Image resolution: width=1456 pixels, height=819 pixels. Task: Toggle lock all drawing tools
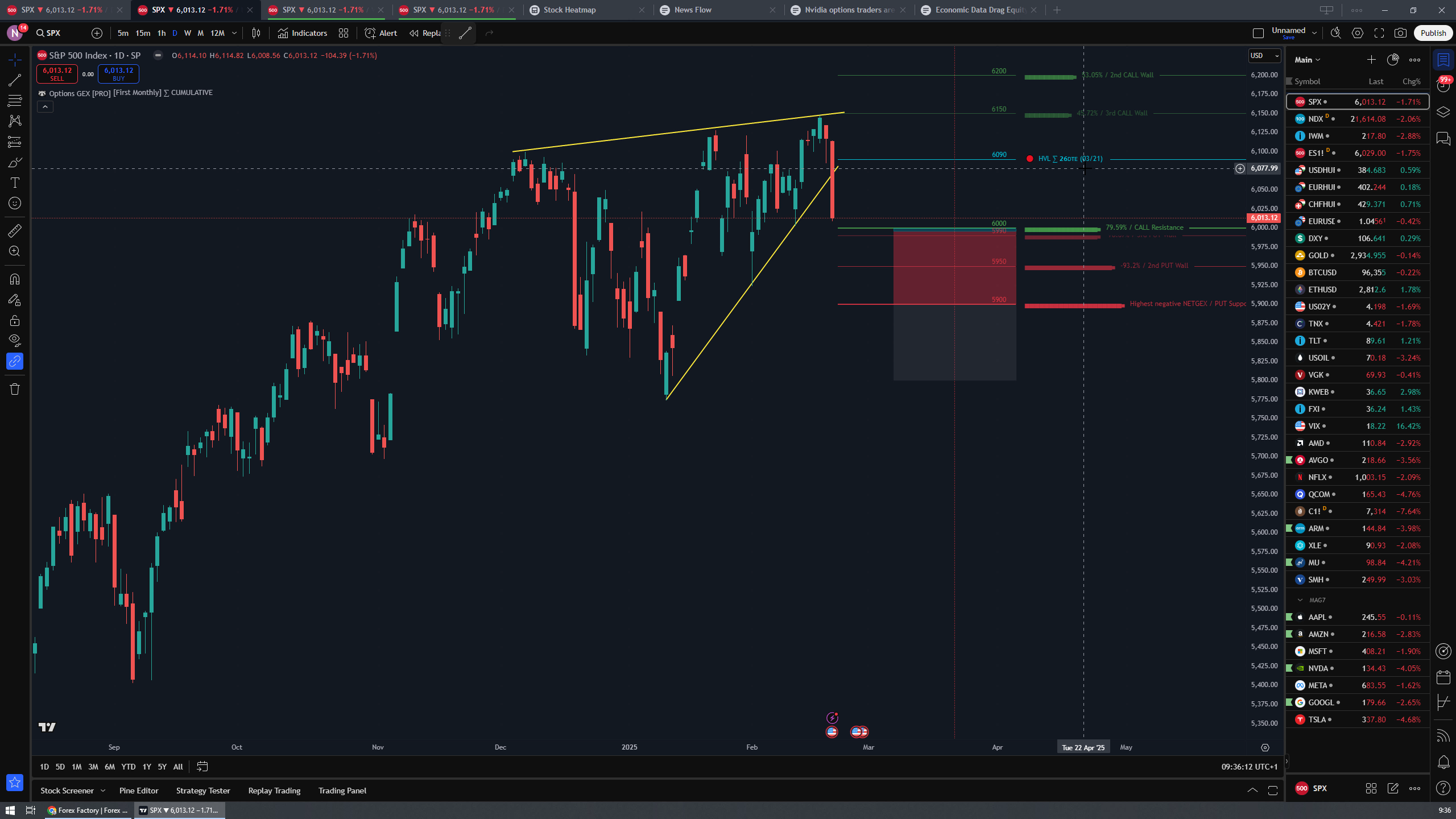(15, 320)
